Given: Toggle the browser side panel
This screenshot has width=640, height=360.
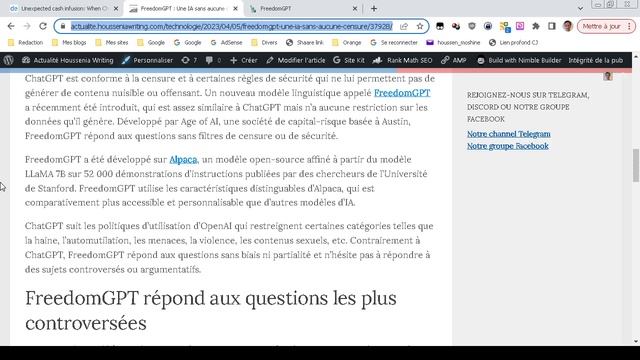Looking at the screenshot, I should tap(552, 26).
